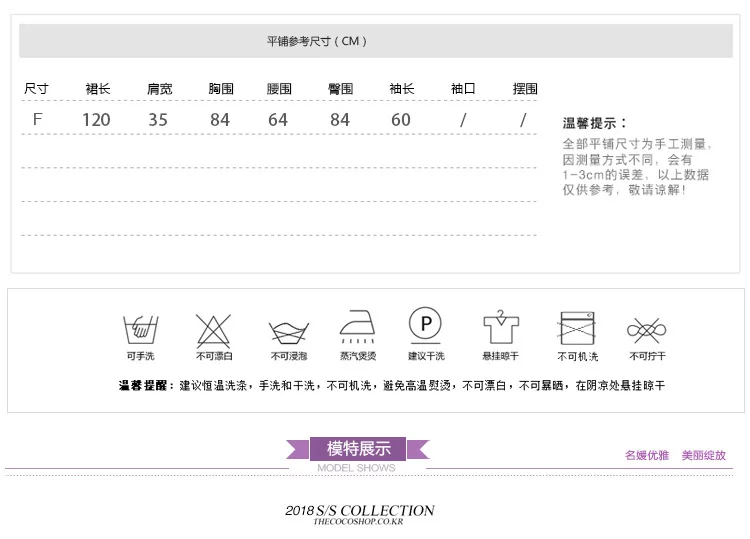Click the 袖口 column header
This screenshot has height=539, width=750.
click(x=463, y=88)
